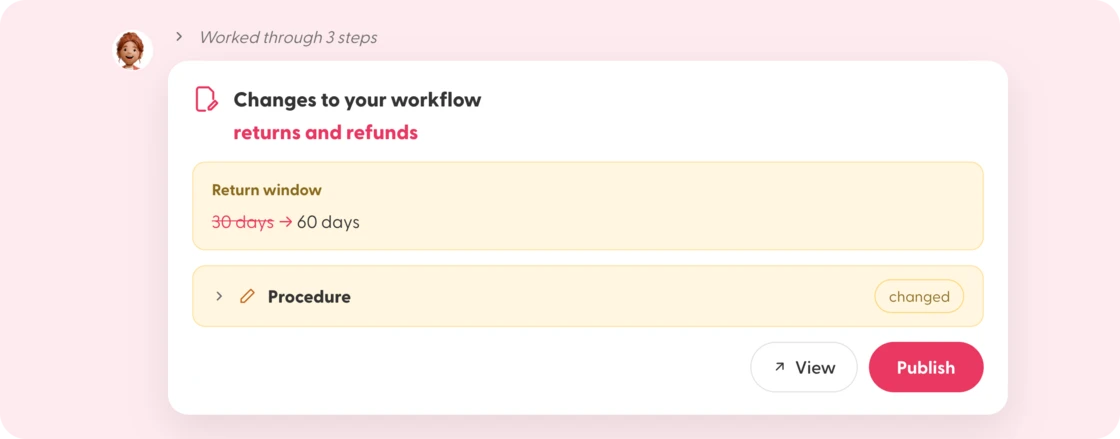Viewport: 1120px width, 439px height.
Task: Click the Changes to your workflow title
Action: pyautogui.click(x=357, y=100)
